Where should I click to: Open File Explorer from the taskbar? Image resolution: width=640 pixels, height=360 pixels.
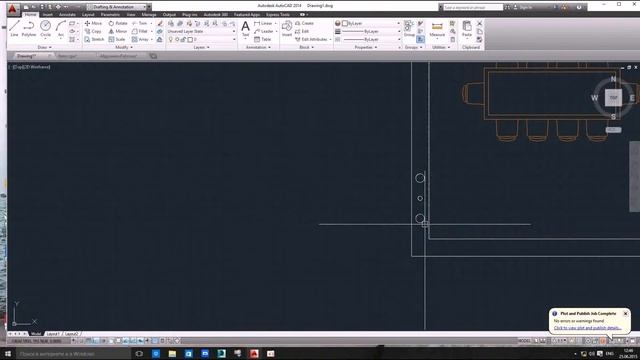[x=172, y=353]
